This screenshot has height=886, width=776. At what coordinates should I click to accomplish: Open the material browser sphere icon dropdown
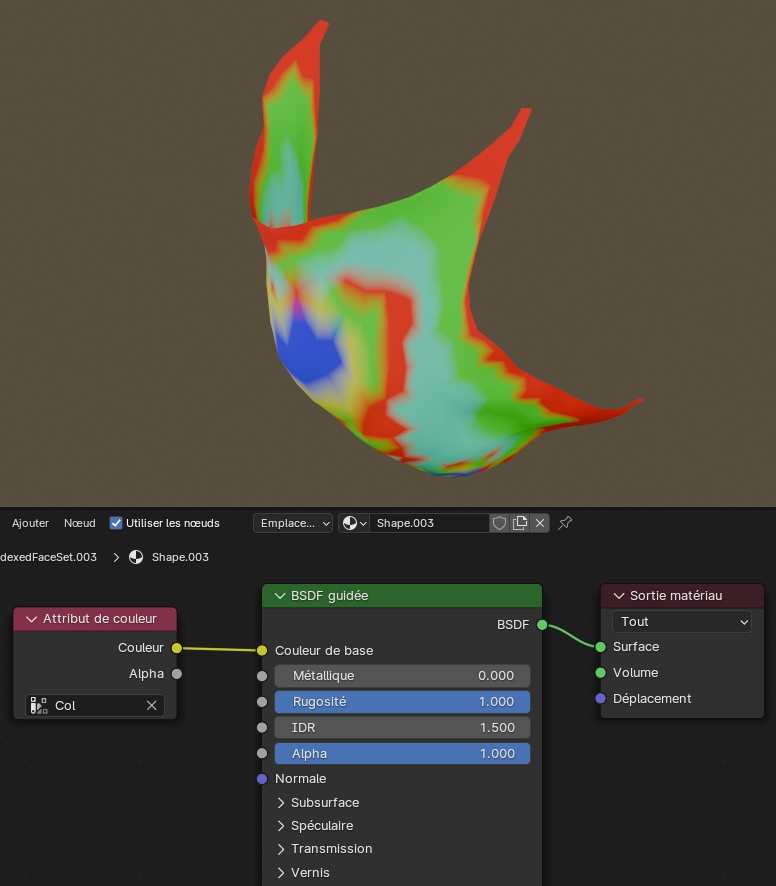[354, 523]
